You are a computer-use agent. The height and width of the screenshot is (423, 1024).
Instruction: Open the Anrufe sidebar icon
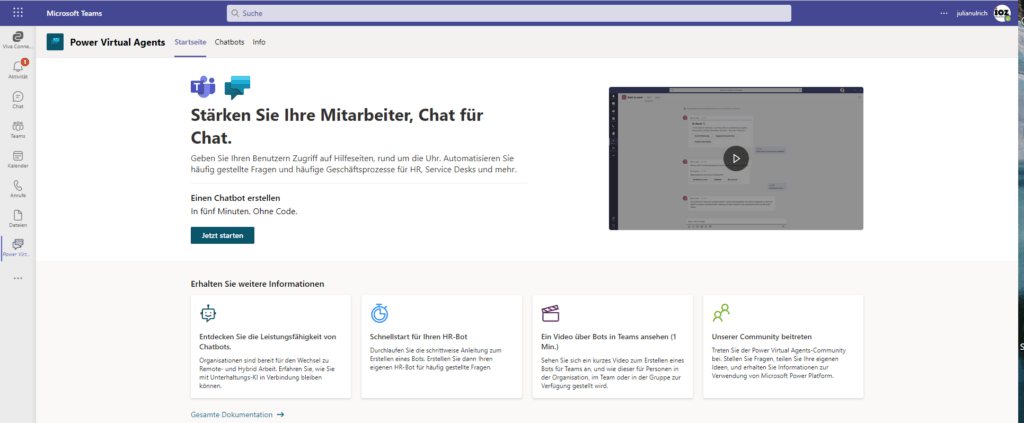pyautogui.click(x=18, y=189)
